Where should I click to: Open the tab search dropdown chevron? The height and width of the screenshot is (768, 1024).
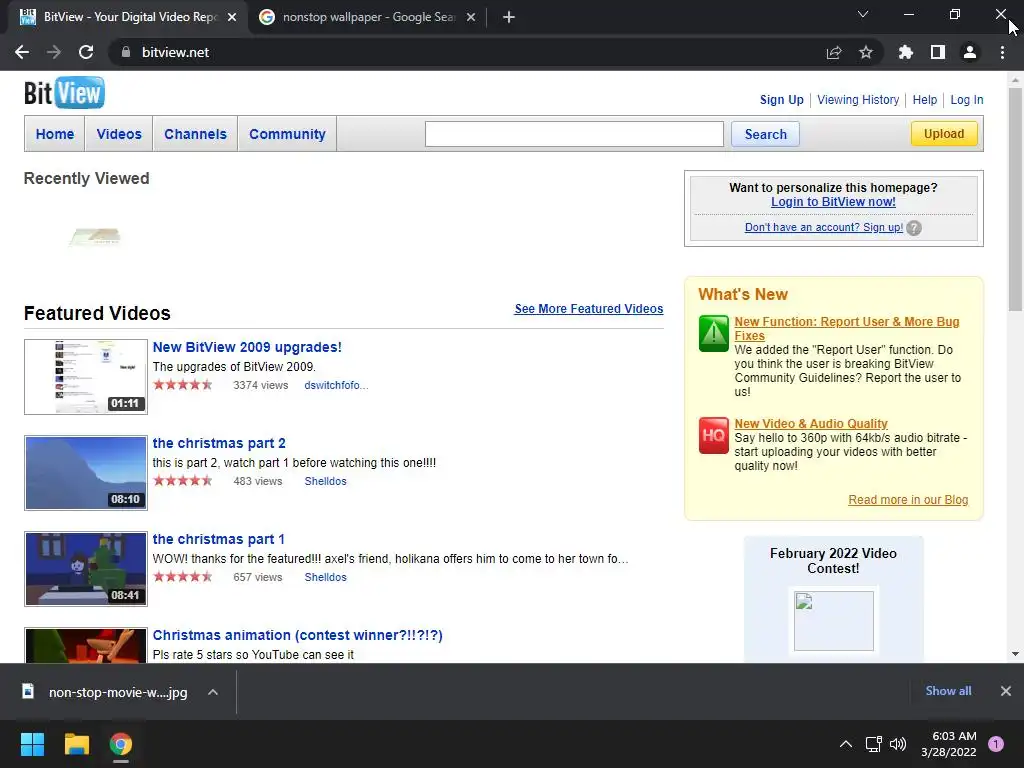863,14
